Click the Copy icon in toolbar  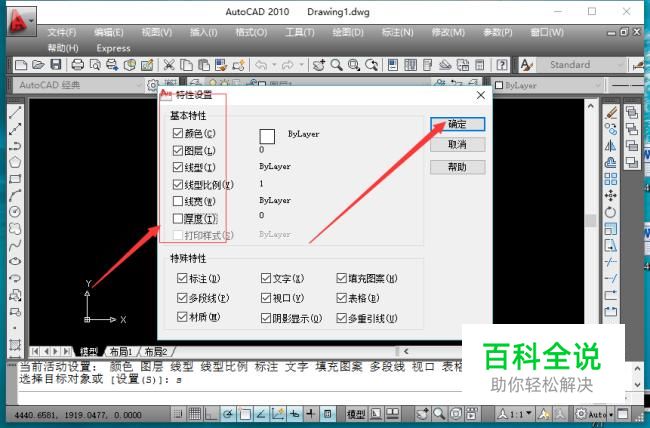(x=186, y=65)
